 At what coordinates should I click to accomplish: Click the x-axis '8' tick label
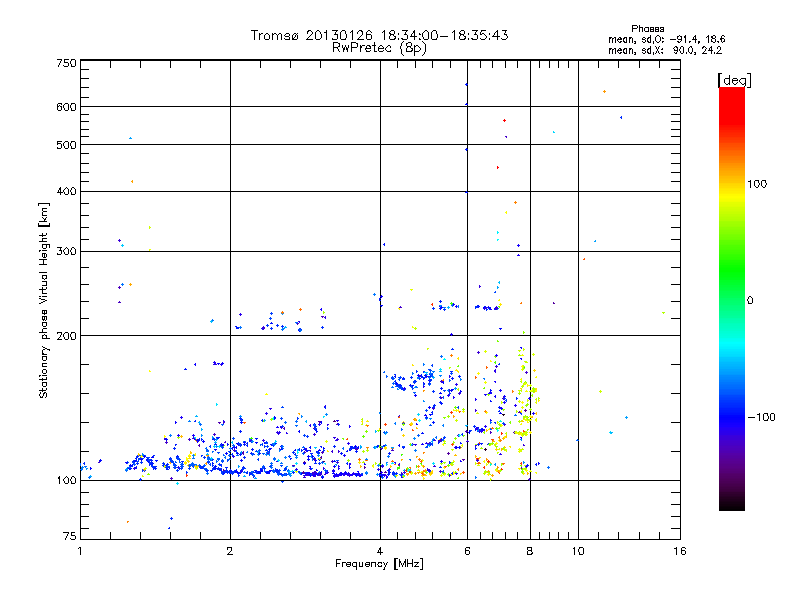coord(530,551)
